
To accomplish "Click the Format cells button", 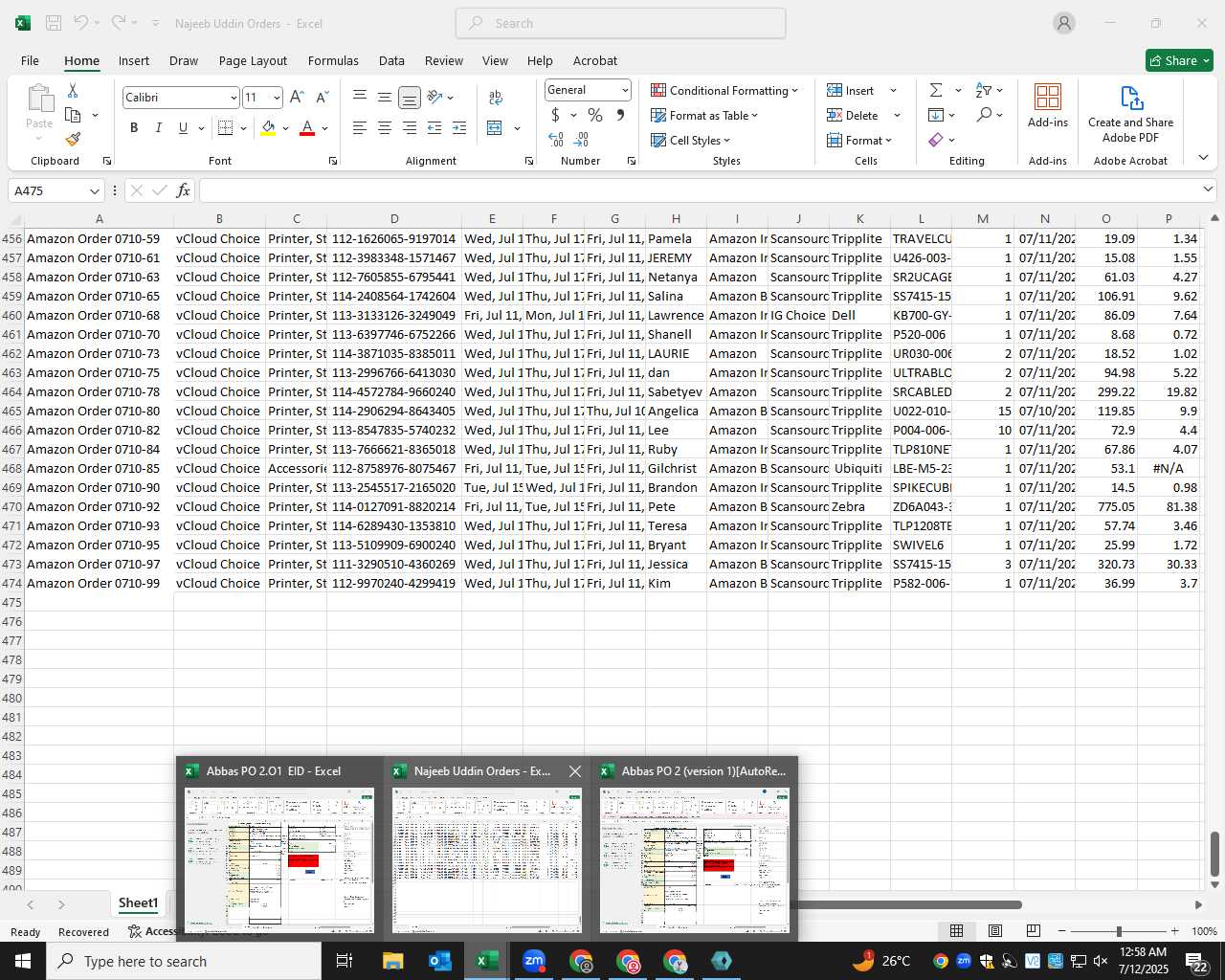I will (859, 140).
